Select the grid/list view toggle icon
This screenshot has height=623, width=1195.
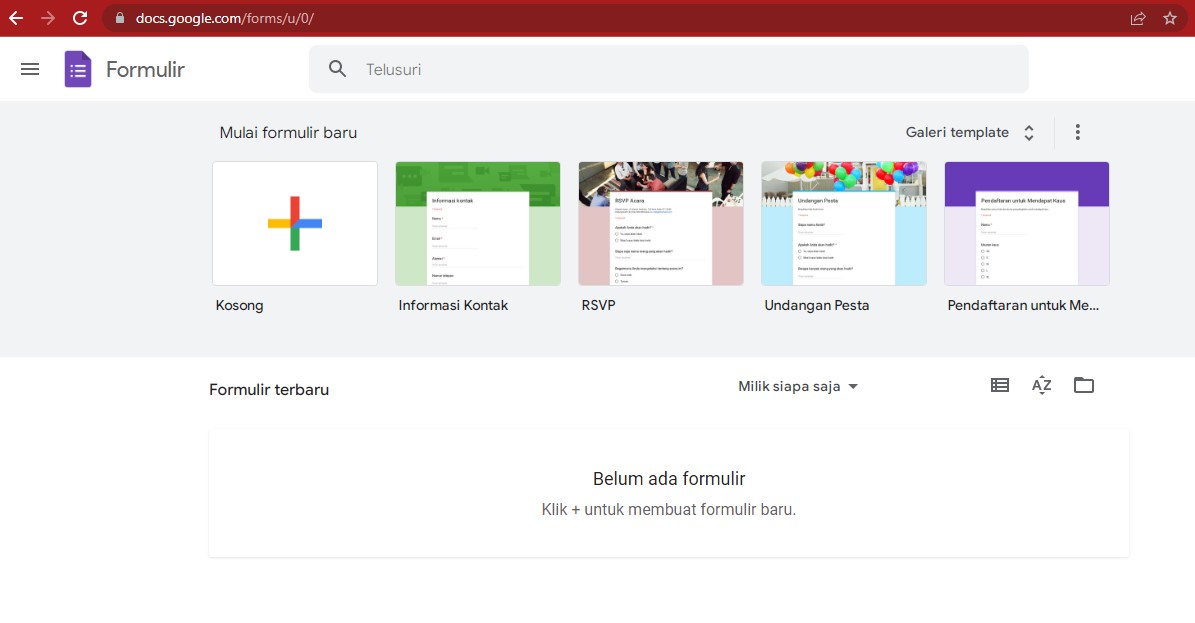(x=999, y=384)
